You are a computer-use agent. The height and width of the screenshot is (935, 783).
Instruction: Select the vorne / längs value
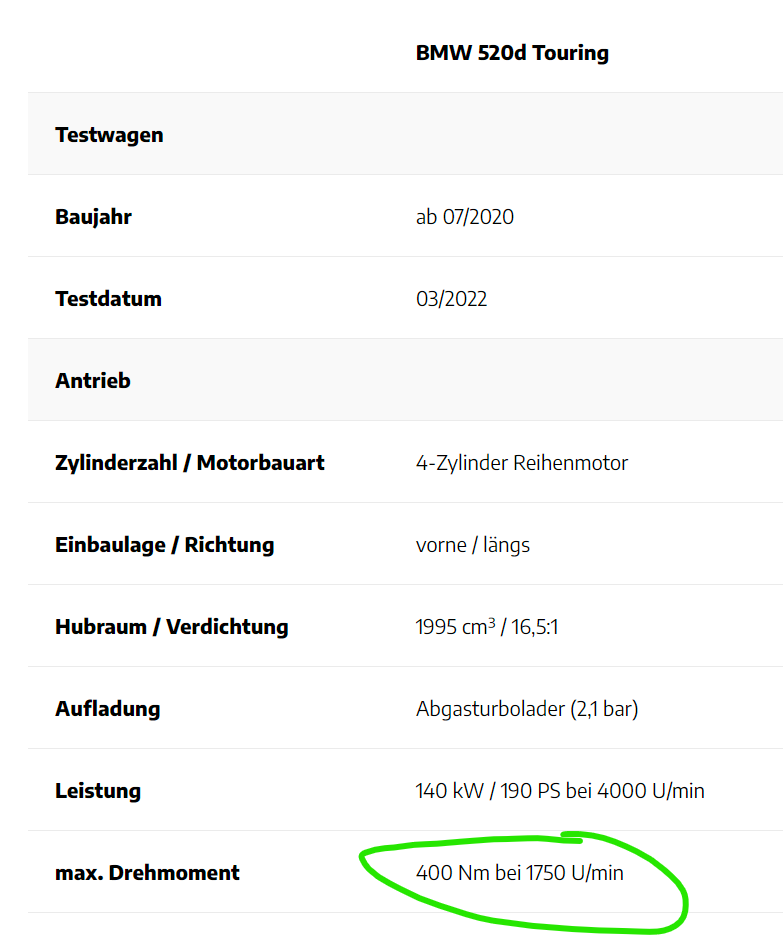(473, 545)
